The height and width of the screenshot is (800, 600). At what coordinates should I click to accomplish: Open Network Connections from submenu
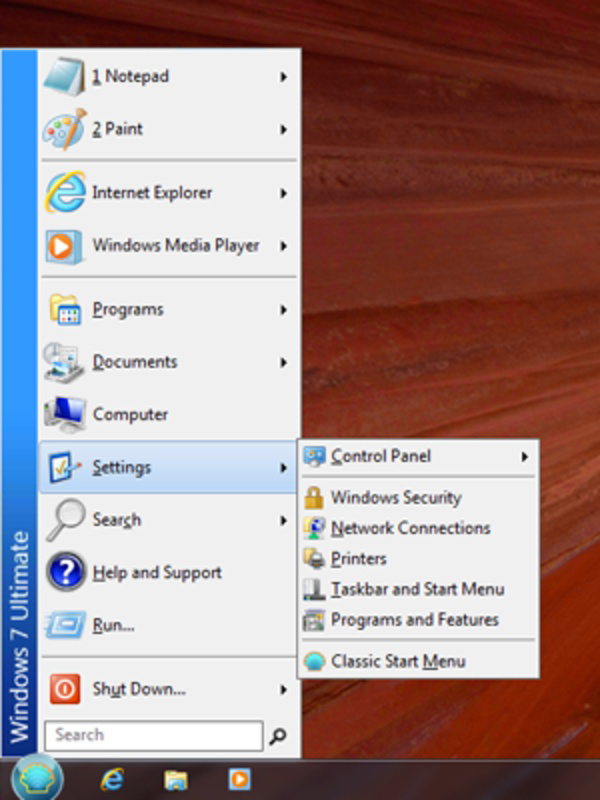tap(418, 528)
